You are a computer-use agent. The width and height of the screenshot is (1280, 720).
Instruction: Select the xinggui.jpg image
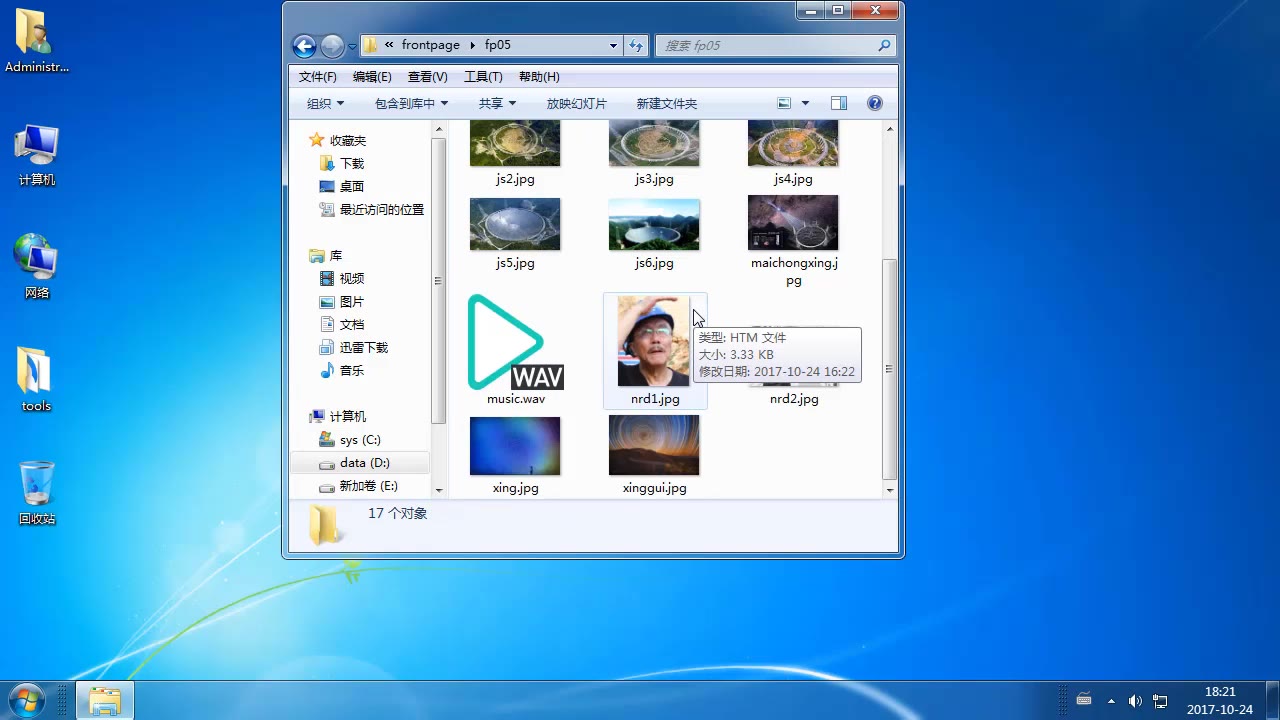(654, 445)
